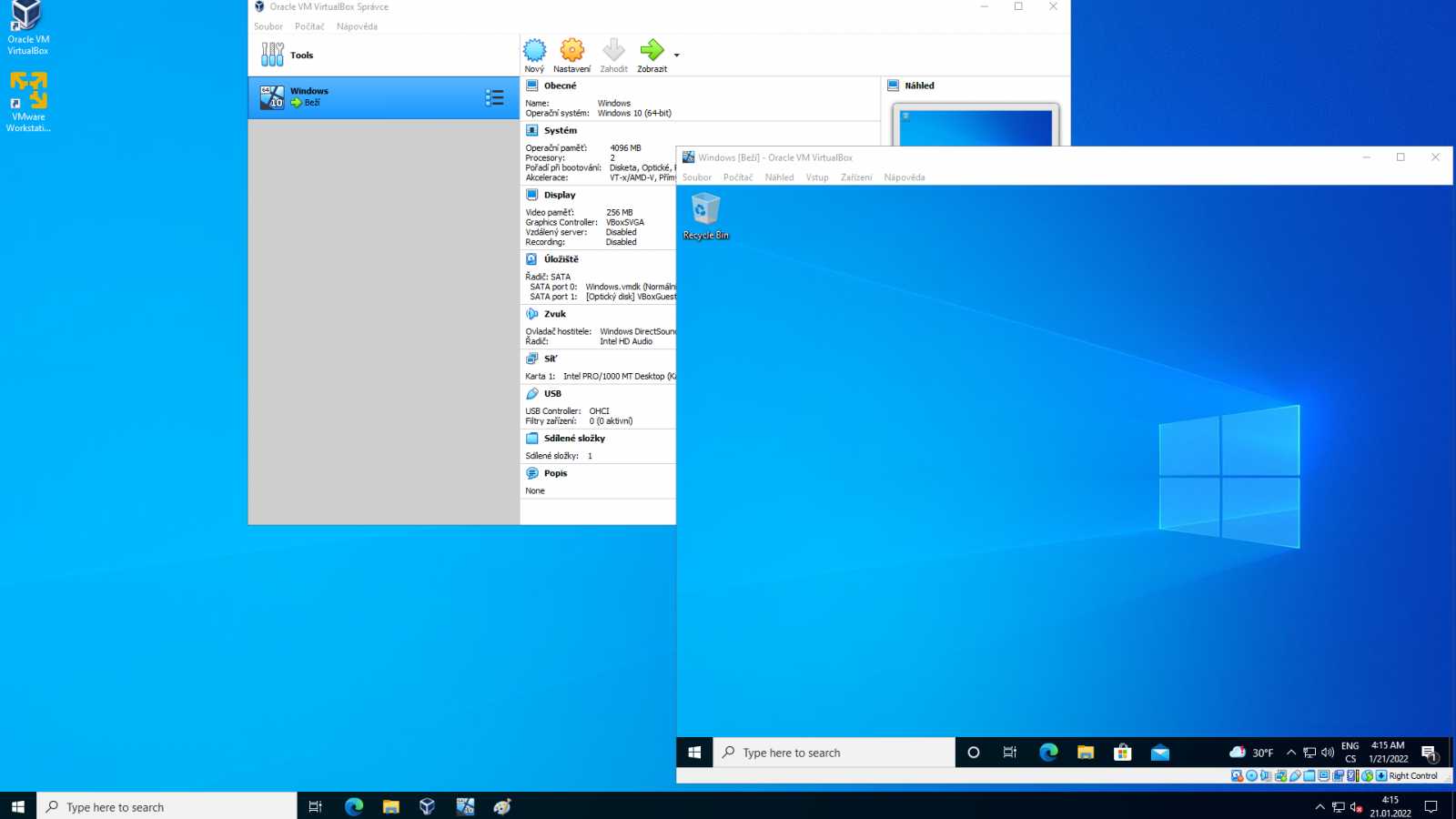Click the shared folders icon in VM status bar
Image resolution: width=1456 pixels, height=819 pixels.
1309,776
